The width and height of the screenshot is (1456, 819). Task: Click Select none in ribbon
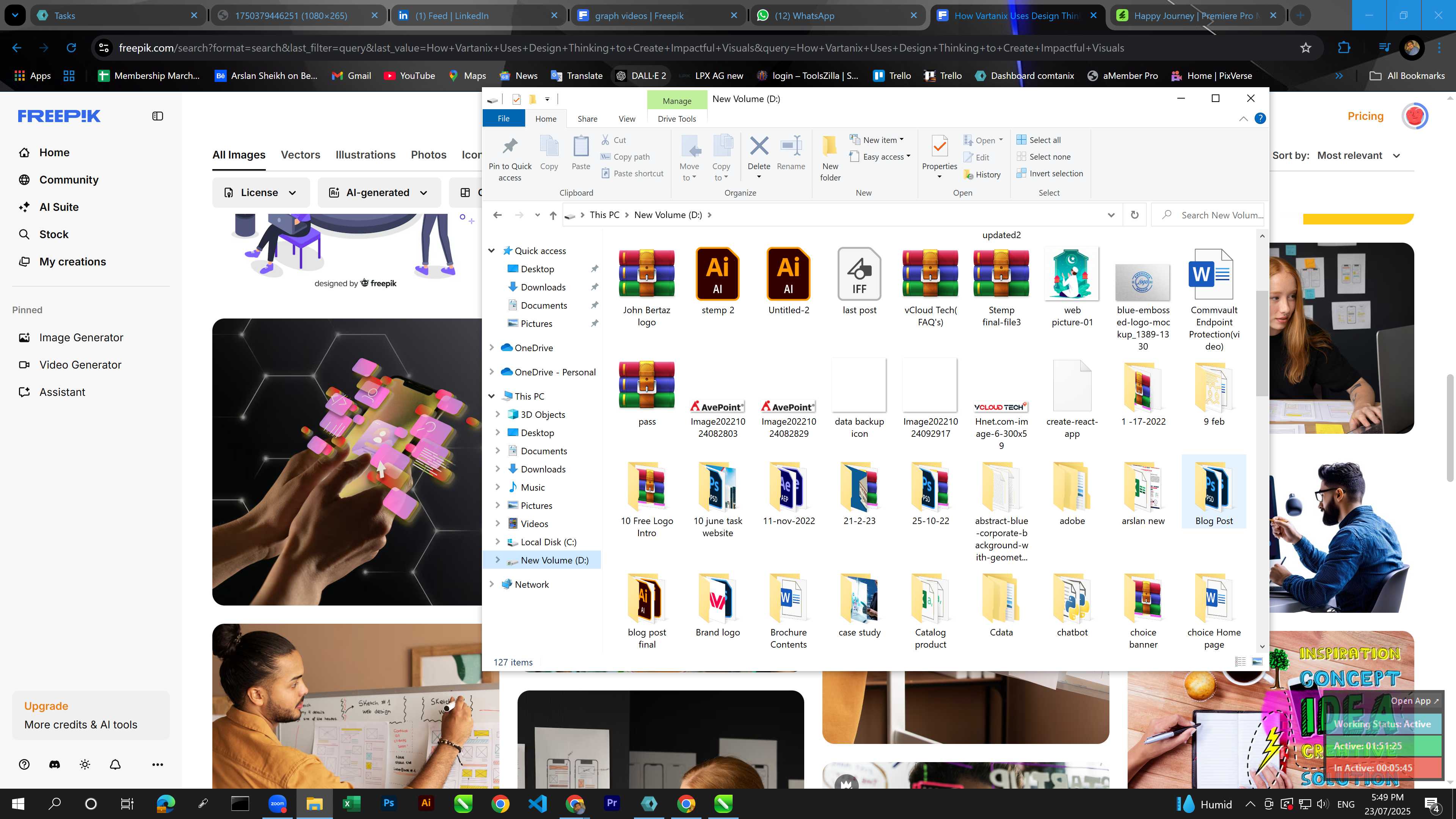tap(1043, 157)
